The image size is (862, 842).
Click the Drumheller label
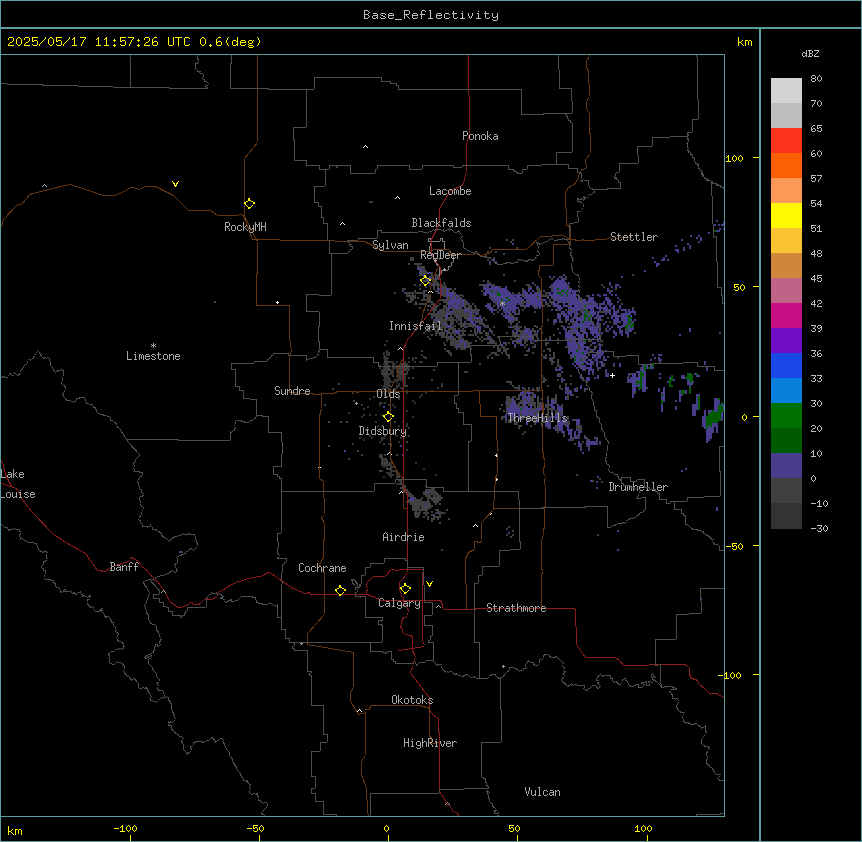click(638, 487)
